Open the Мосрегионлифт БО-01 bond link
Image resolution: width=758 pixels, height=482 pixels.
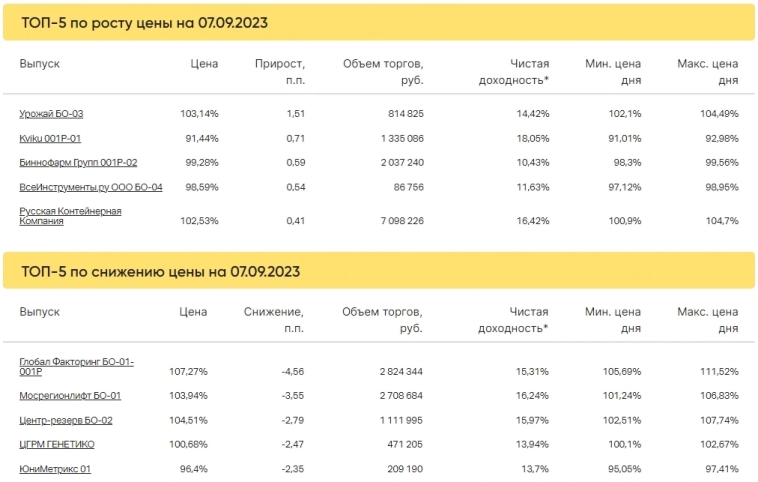click(71, 396)
